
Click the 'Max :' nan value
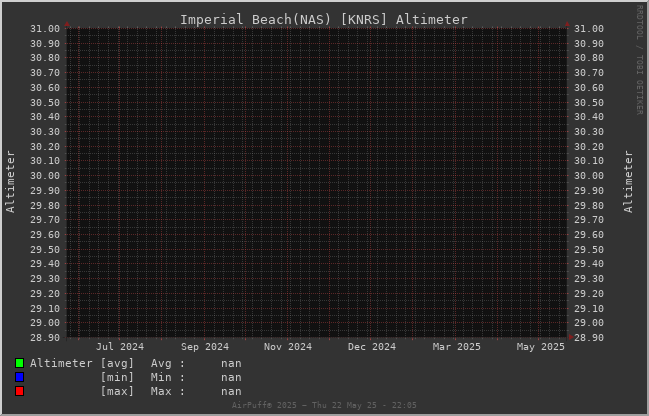coord(231,391)
